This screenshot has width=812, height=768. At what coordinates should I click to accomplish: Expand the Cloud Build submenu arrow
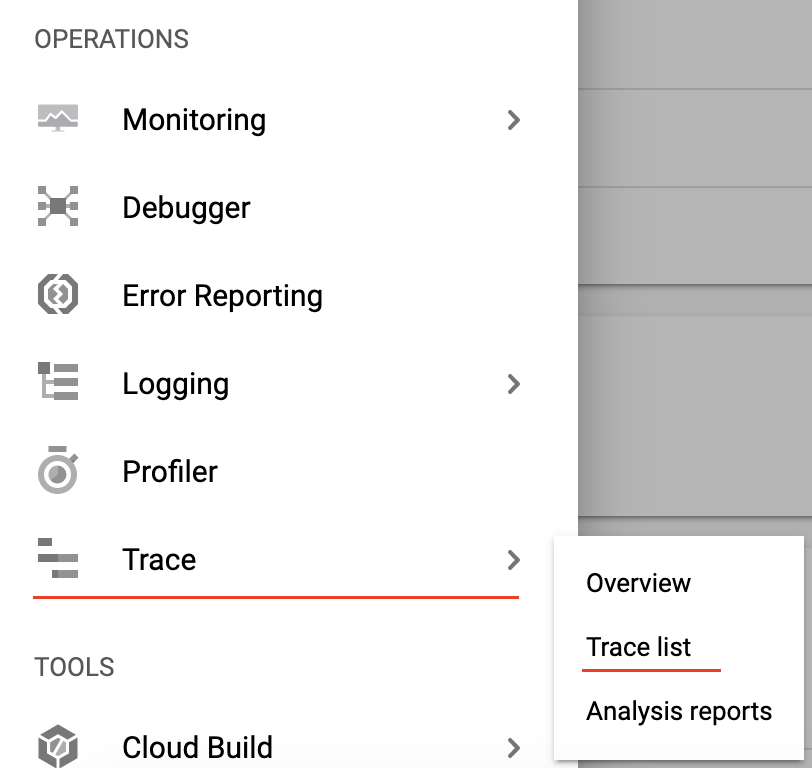click(513, 748)
